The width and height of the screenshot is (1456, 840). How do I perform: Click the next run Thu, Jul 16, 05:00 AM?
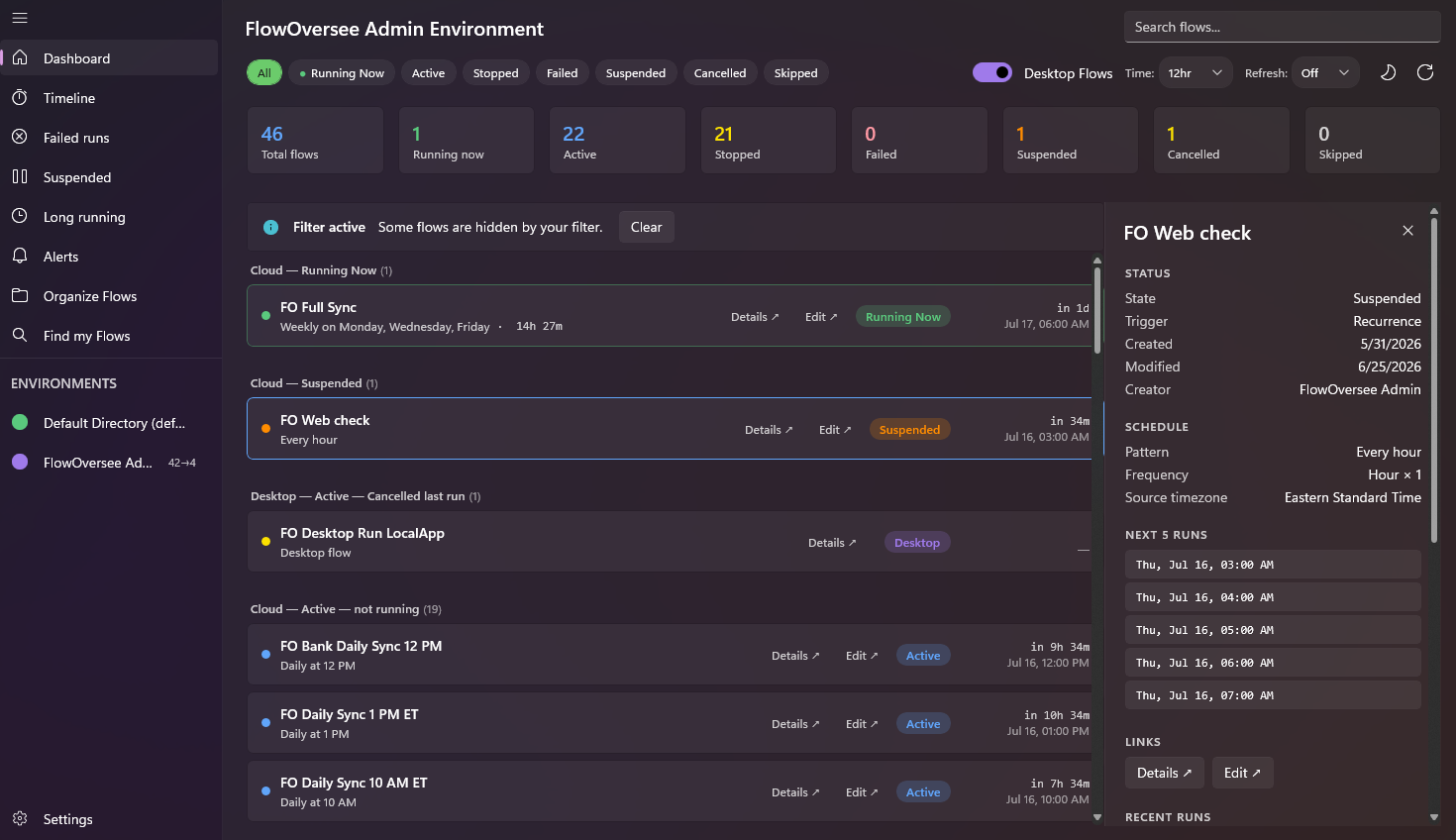1273,630
